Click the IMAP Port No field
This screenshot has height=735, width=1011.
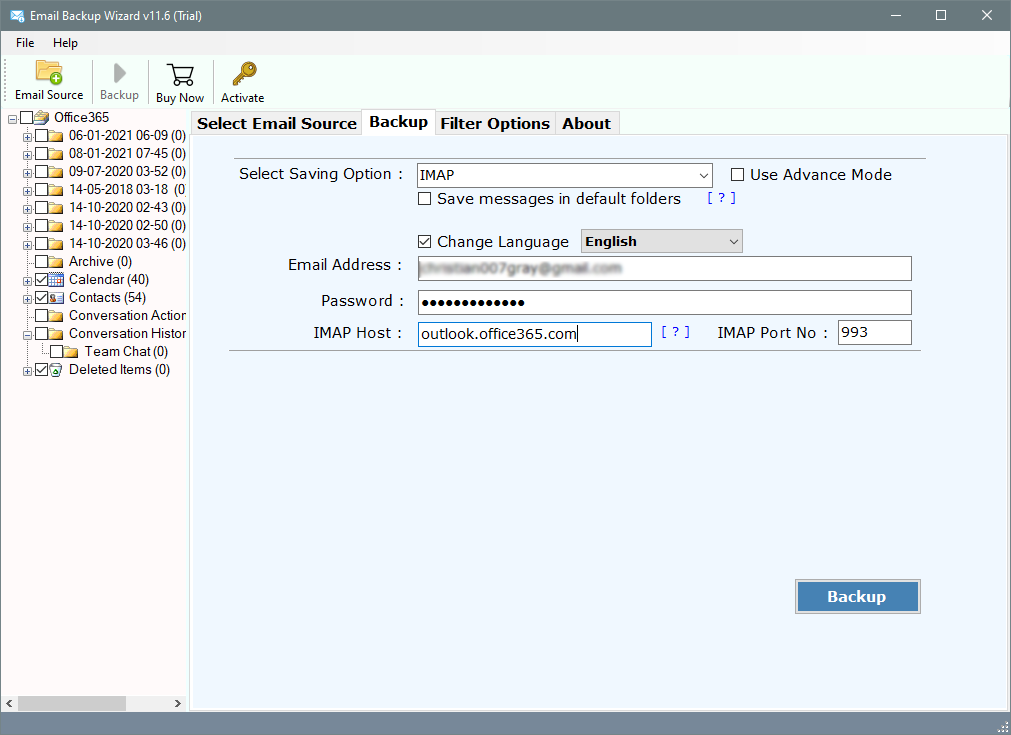(874, 332)
